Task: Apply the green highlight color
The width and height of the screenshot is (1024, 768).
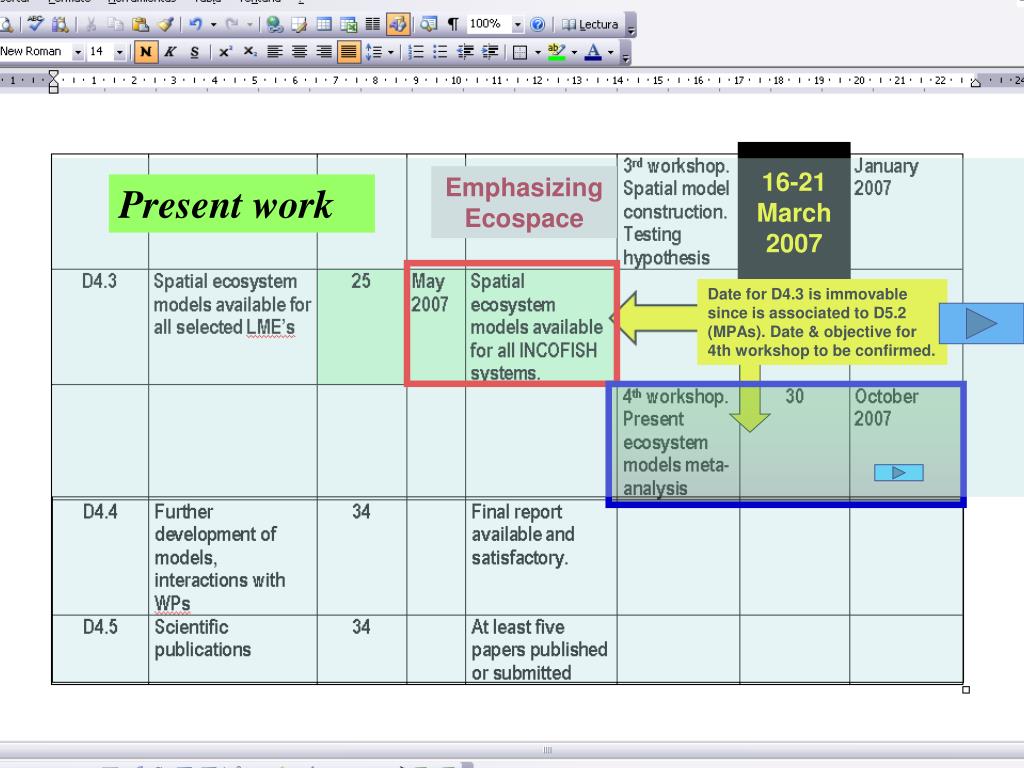Action: [x=556, y=52]
